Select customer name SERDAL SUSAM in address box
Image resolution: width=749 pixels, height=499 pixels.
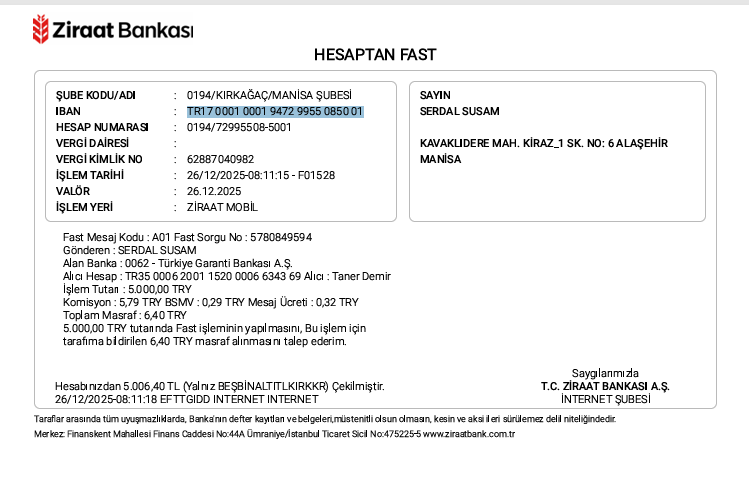(460, 111)
